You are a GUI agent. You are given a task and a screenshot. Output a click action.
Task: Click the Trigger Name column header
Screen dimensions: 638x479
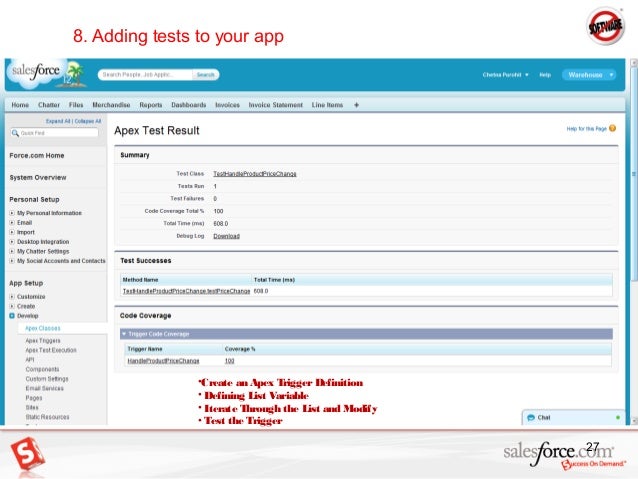click(x=145, y=349)
